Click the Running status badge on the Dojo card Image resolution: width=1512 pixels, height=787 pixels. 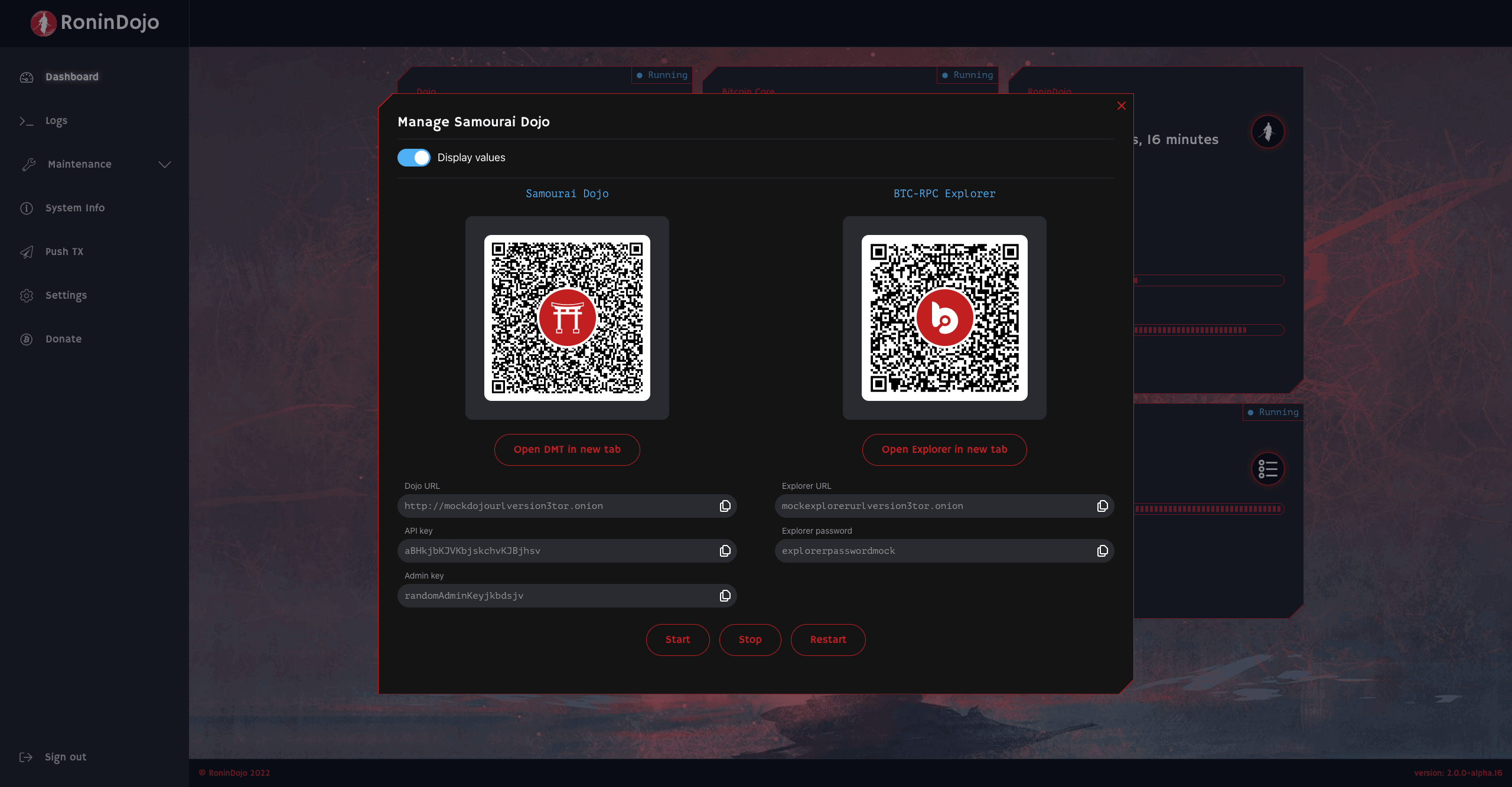click(x=661, y=75)
